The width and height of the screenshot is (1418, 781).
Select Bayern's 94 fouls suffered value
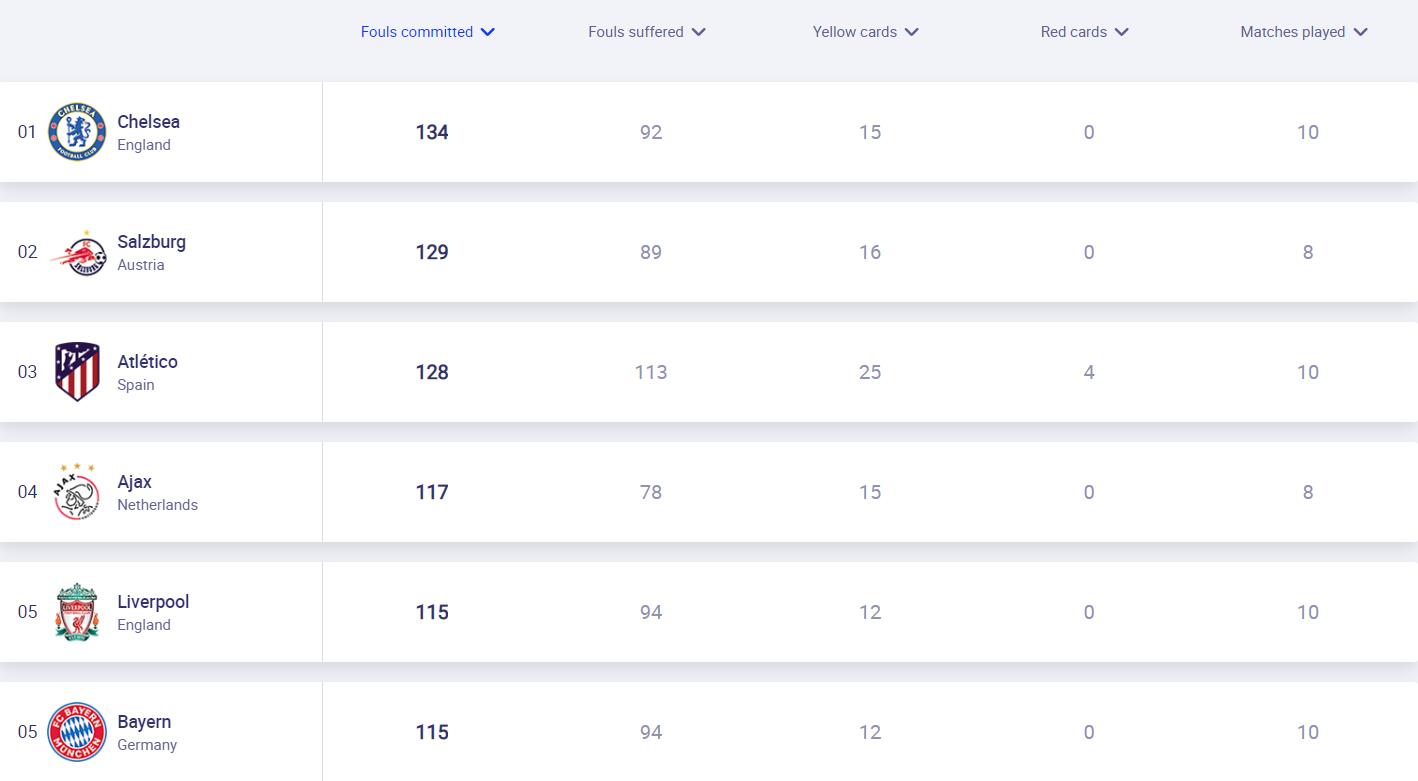click(651, 732)
